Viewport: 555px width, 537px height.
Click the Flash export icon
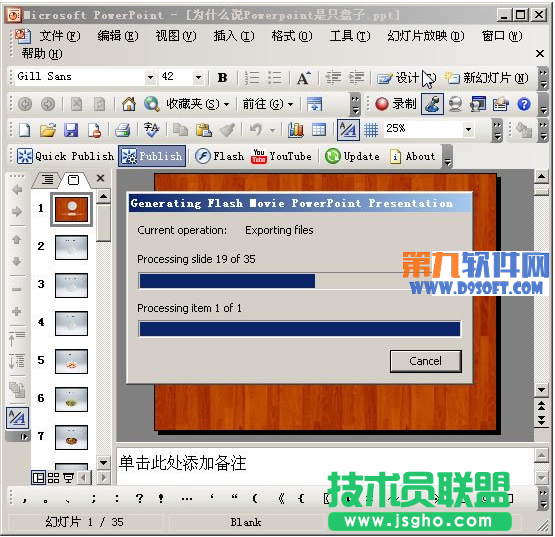219,156
